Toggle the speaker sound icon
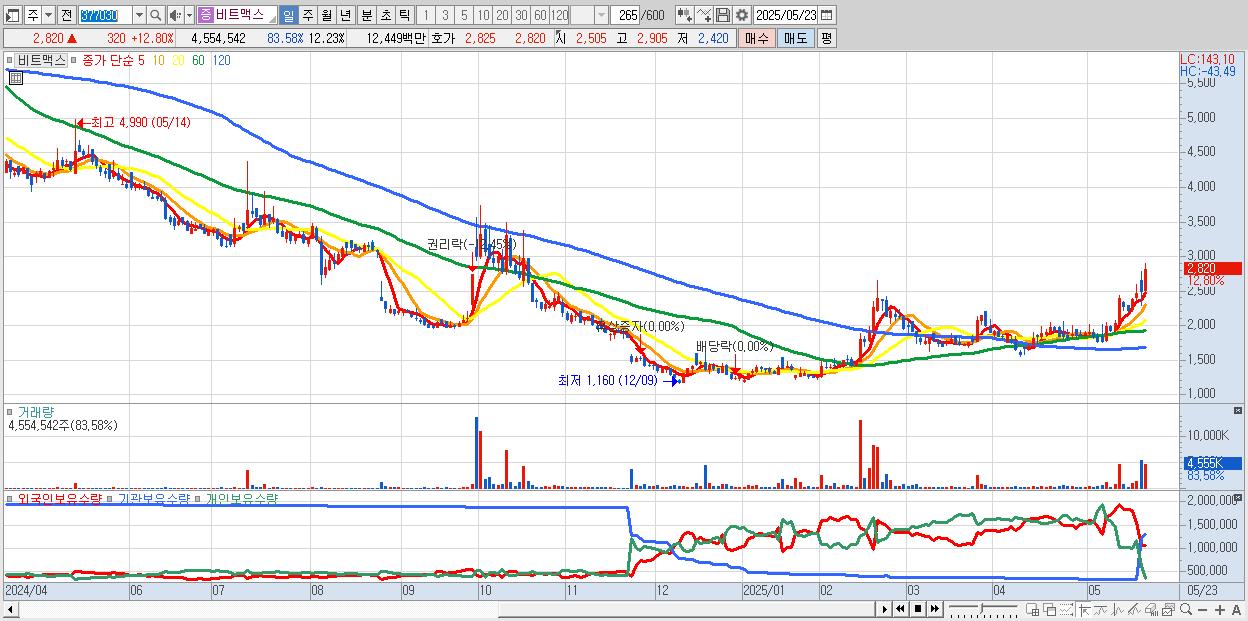 pos(175,15)
